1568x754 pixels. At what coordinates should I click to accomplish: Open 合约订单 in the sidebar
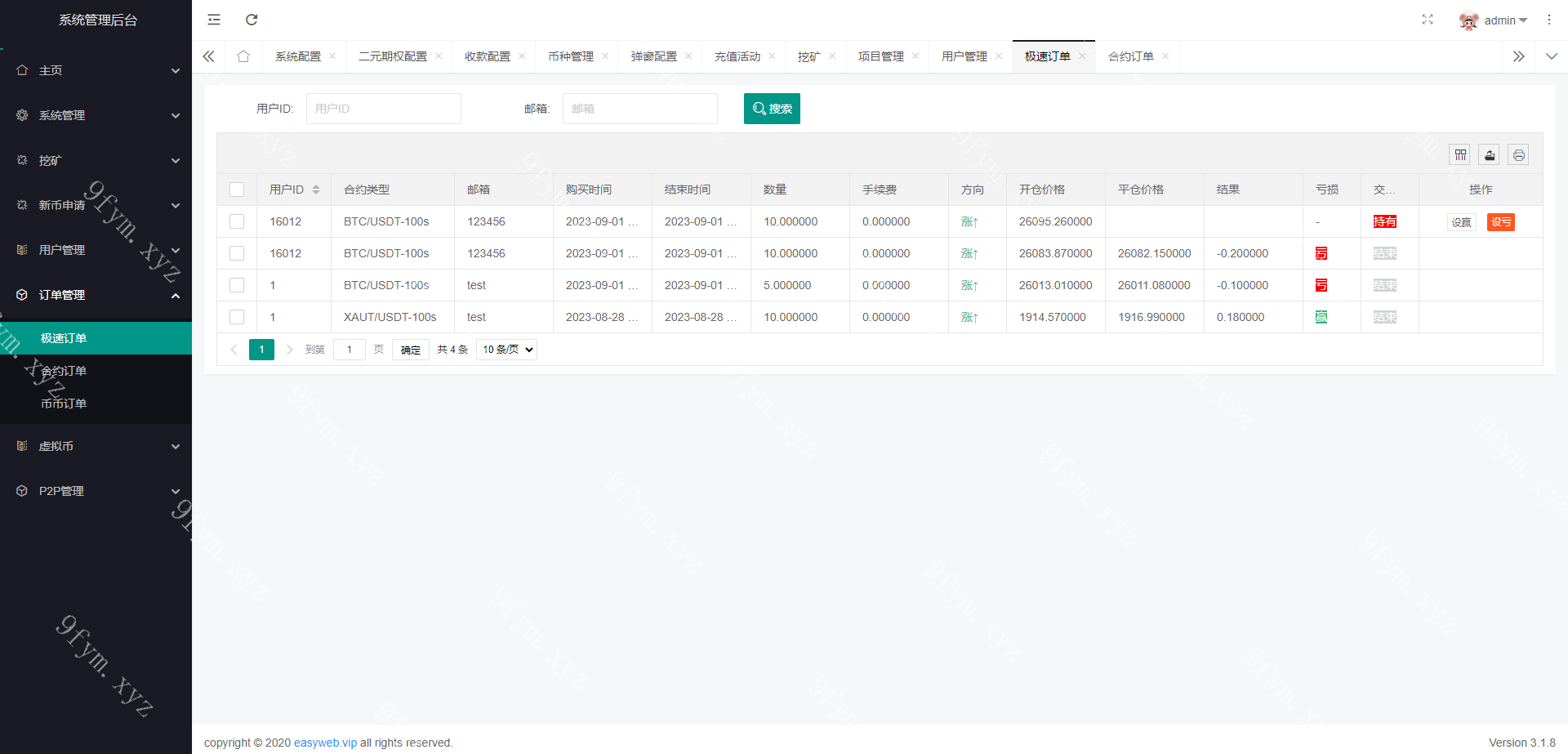coord(96,371)
